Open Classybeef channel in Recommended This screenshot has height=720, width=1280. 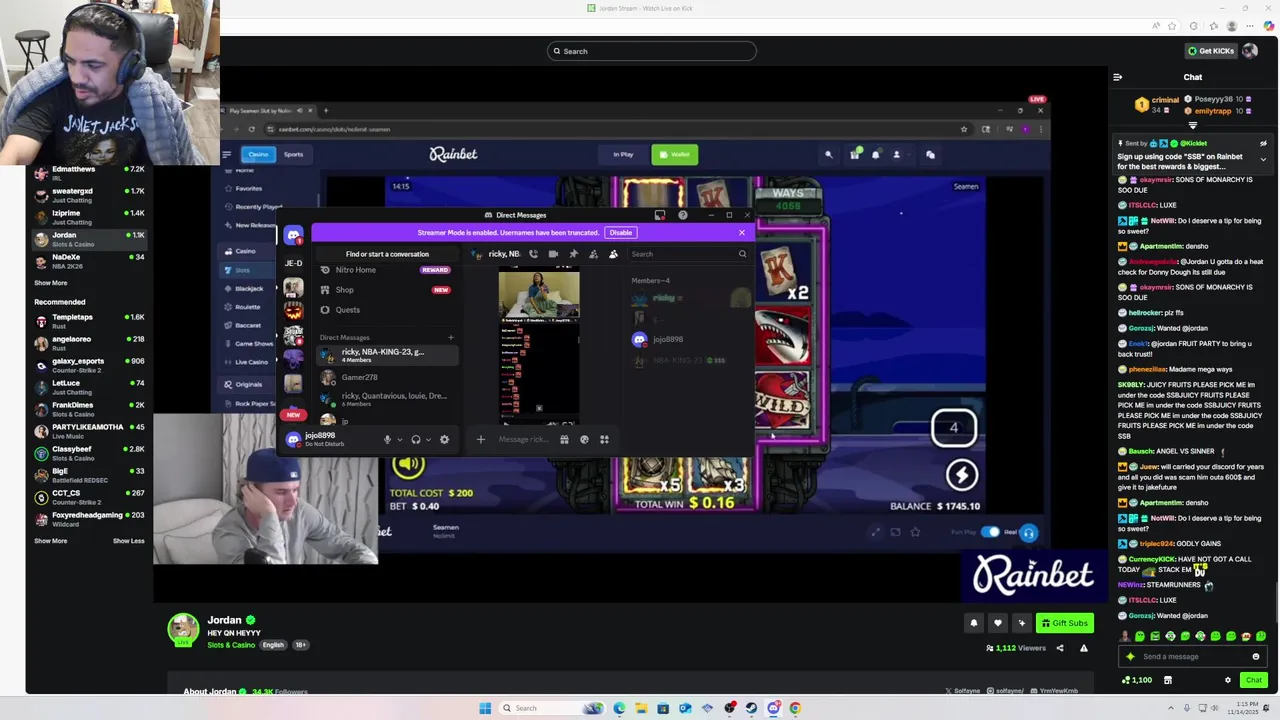pyautogui.click(x=90, y=454)
